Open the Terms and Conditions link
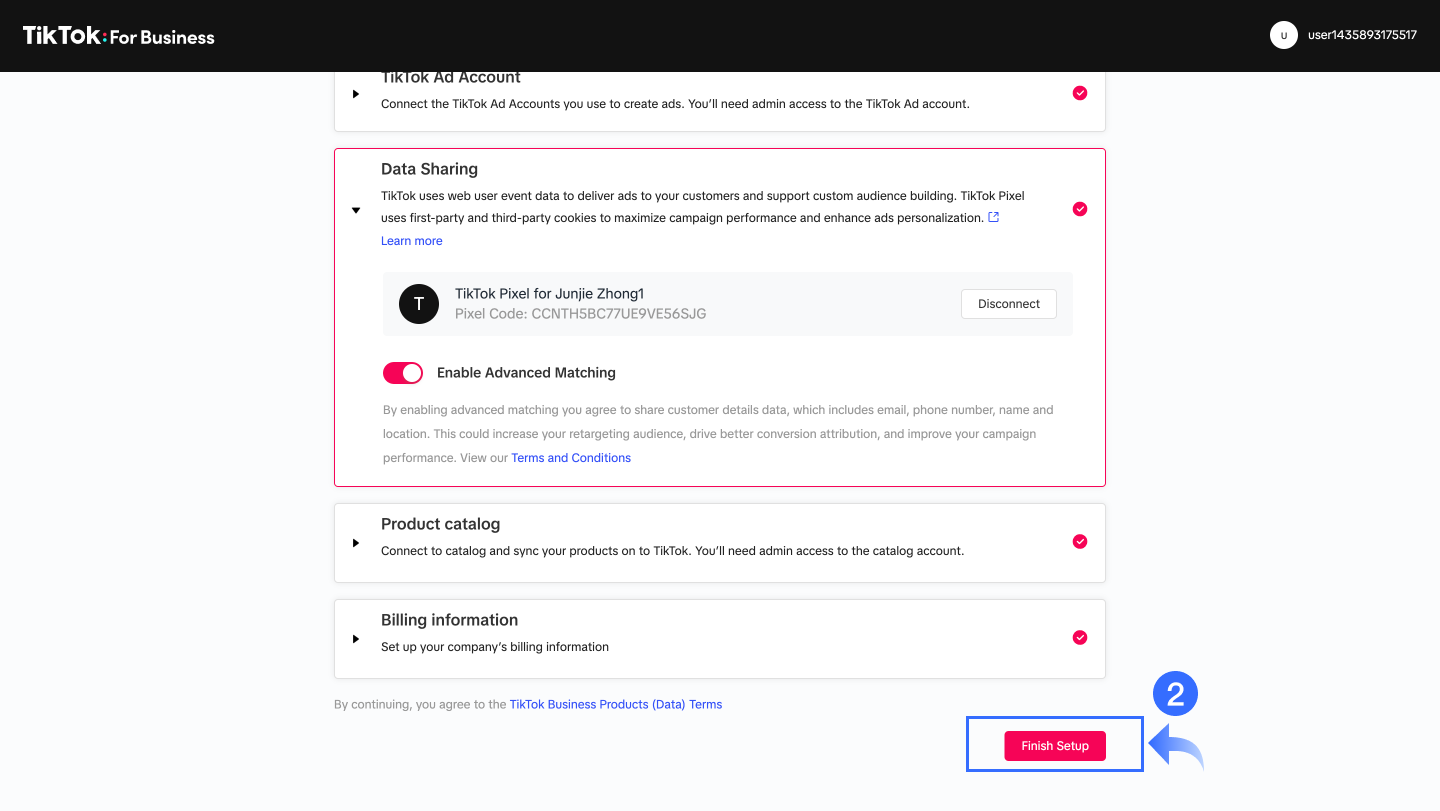This screenshot has width=1440, height=811. [571, 458]
